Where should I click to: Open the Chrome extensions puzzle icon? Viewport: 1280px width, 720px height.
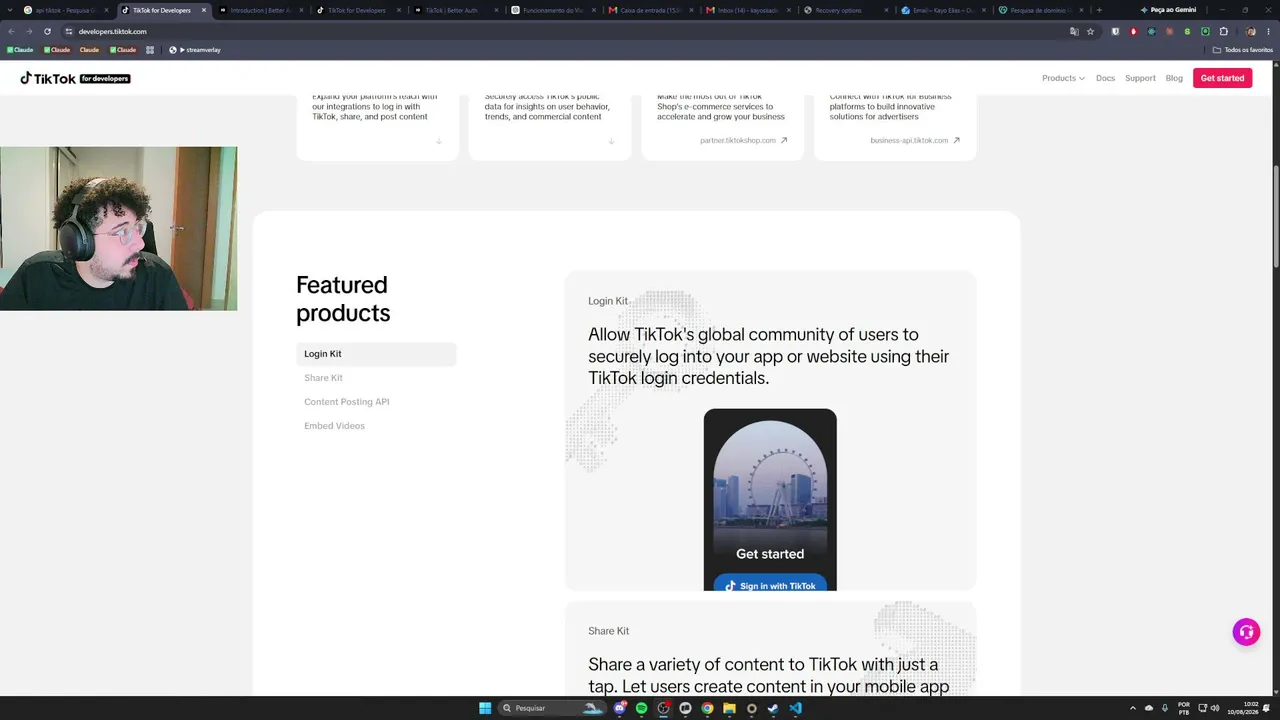[x=1223, y=31]
